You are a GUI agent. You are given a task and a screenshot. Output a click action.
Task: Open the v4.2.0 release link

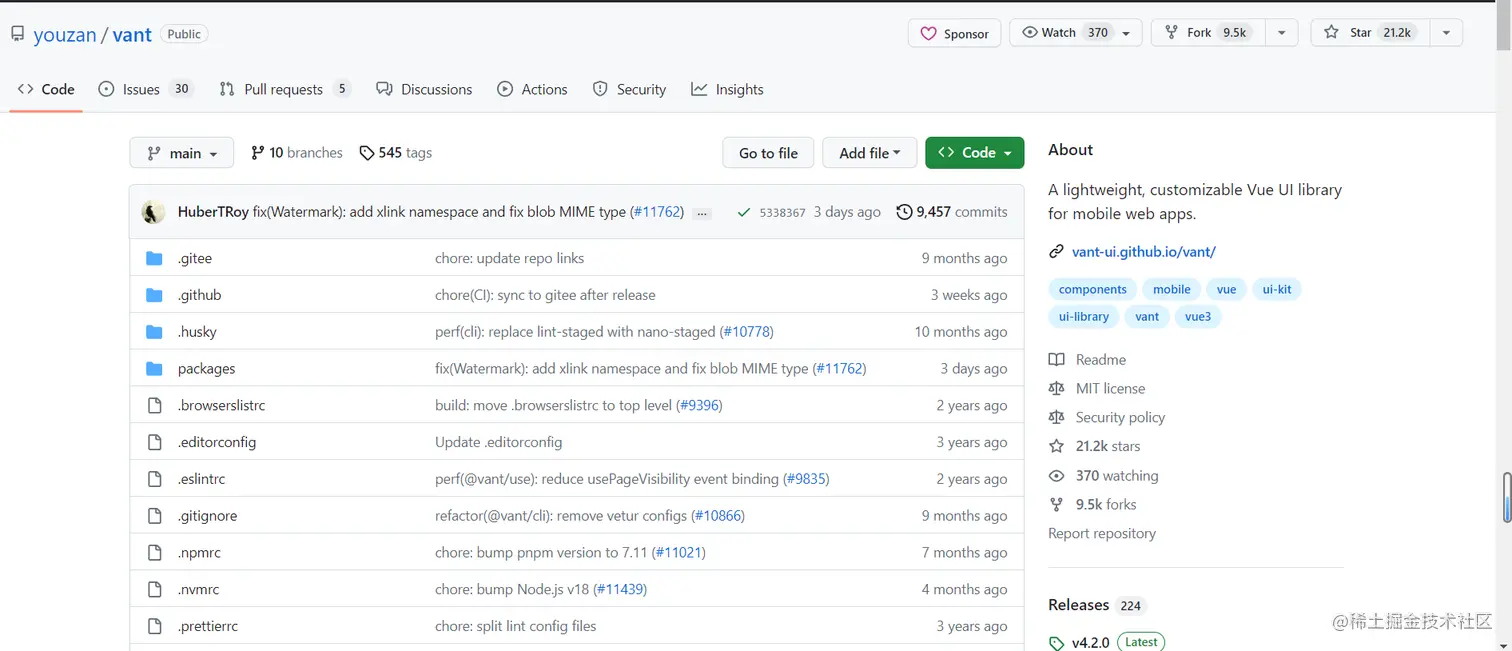pos(1091,643)
